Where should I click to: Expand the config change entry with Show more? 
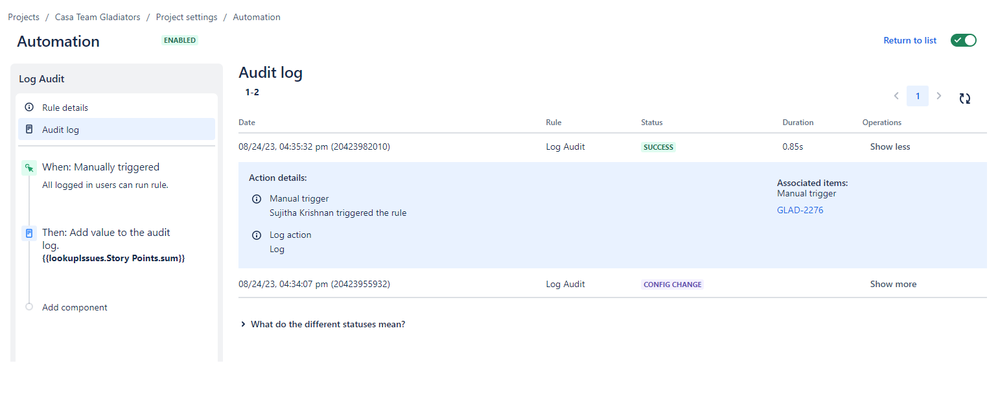[893, 284]
